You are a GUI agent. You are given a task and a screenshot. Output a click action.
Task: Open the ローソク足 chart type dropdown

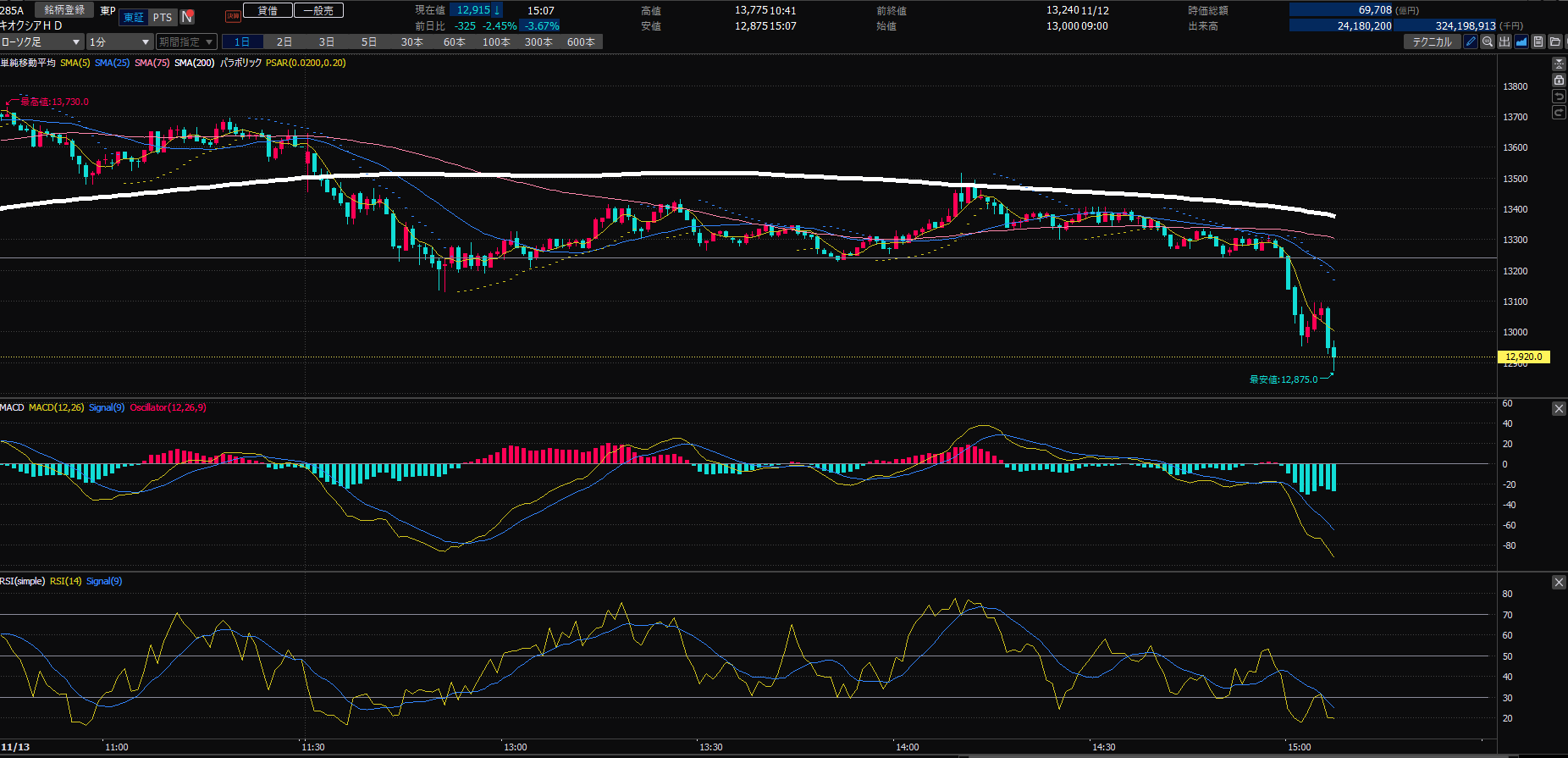pyautogui.click(x=41, y=41)
